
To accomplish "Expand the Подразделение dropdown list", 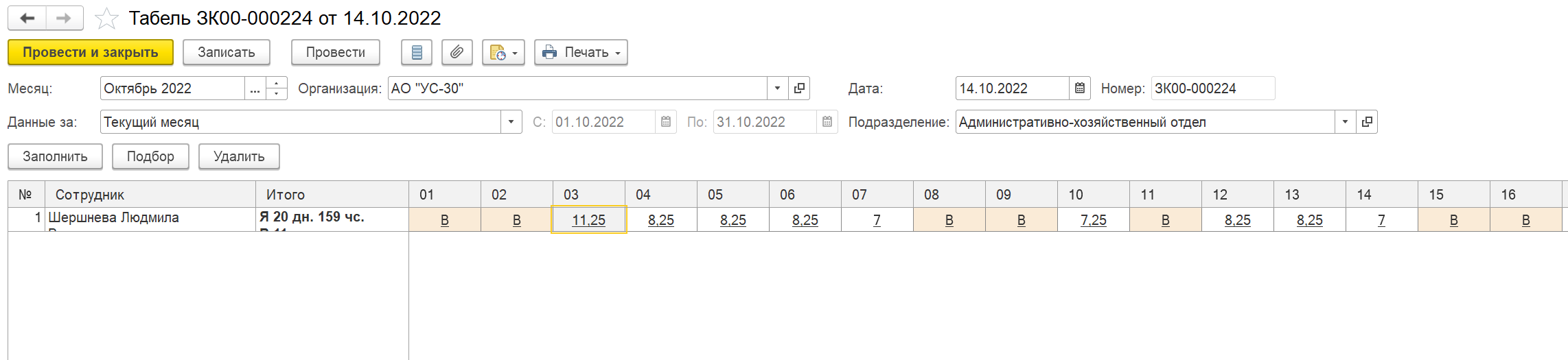I will (x=1345, y=122).
